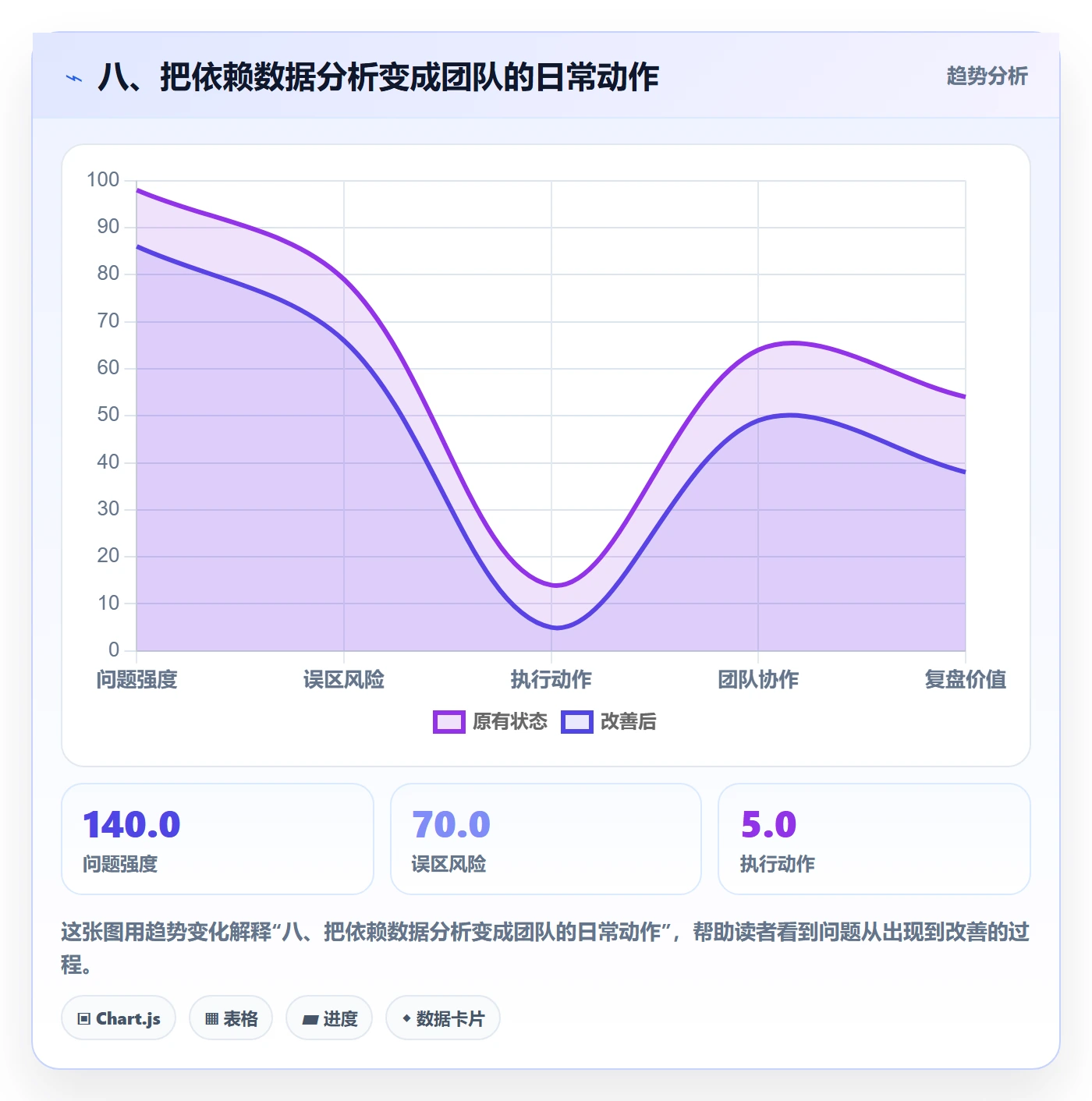Click the diamond icon in the 数据卡片 chip
1092x1101 pixels.
[x=406, y=1018]
